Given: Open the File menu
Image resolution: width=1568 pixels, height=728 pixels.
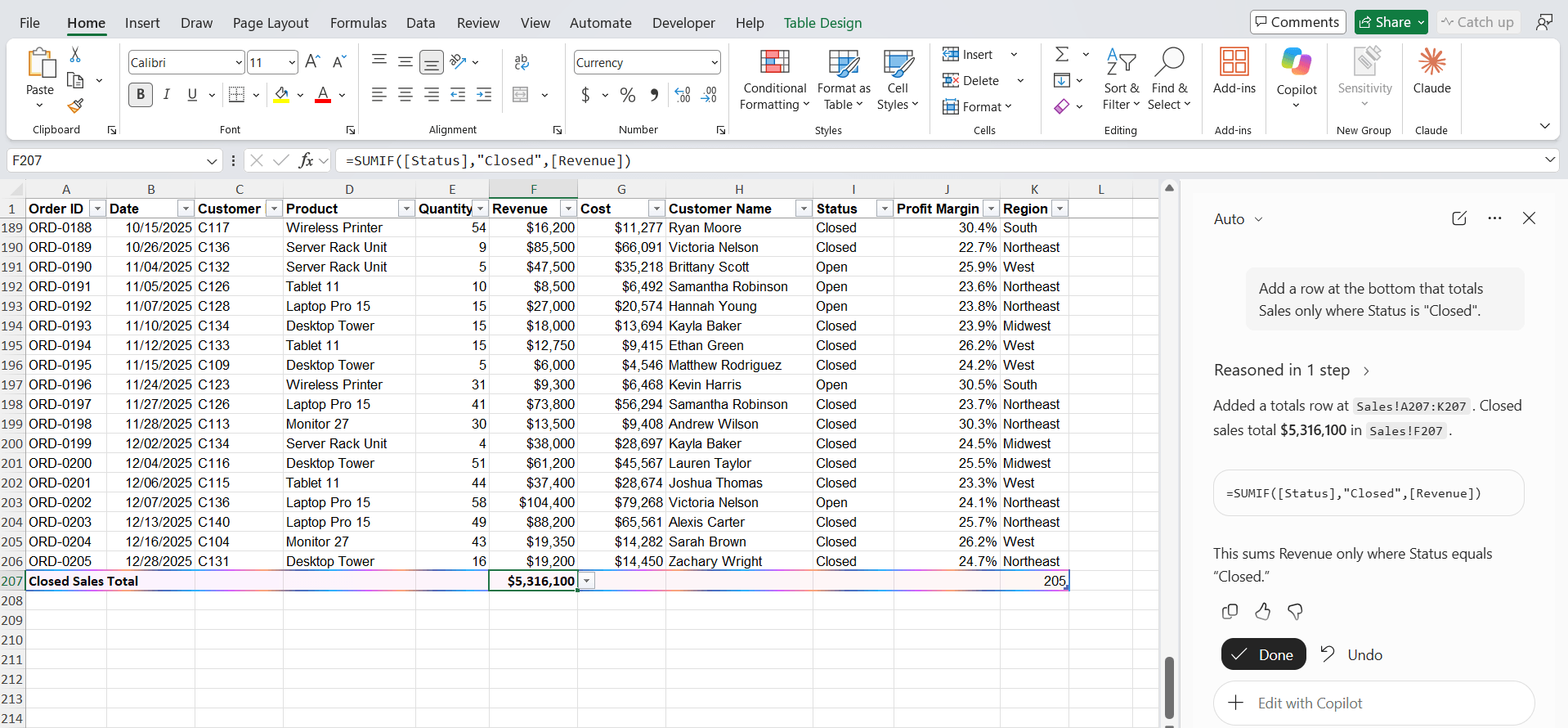Looking at the screenshot, I should coord(29,23).
